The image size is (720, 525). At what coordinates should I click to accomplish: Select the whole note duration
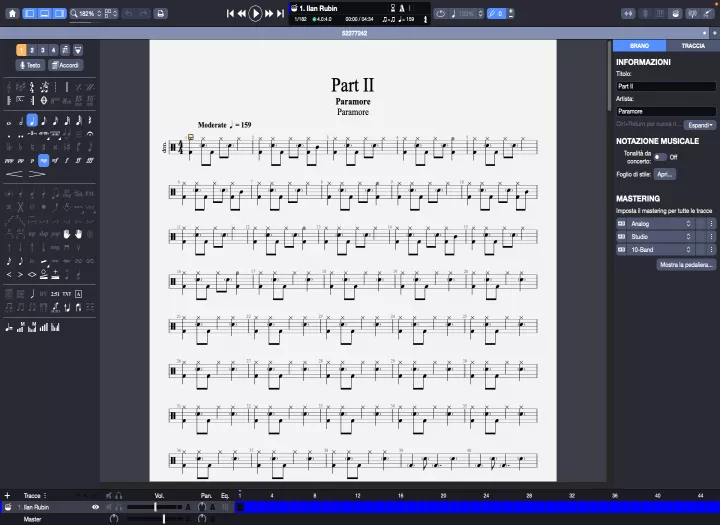pos(9,122)
